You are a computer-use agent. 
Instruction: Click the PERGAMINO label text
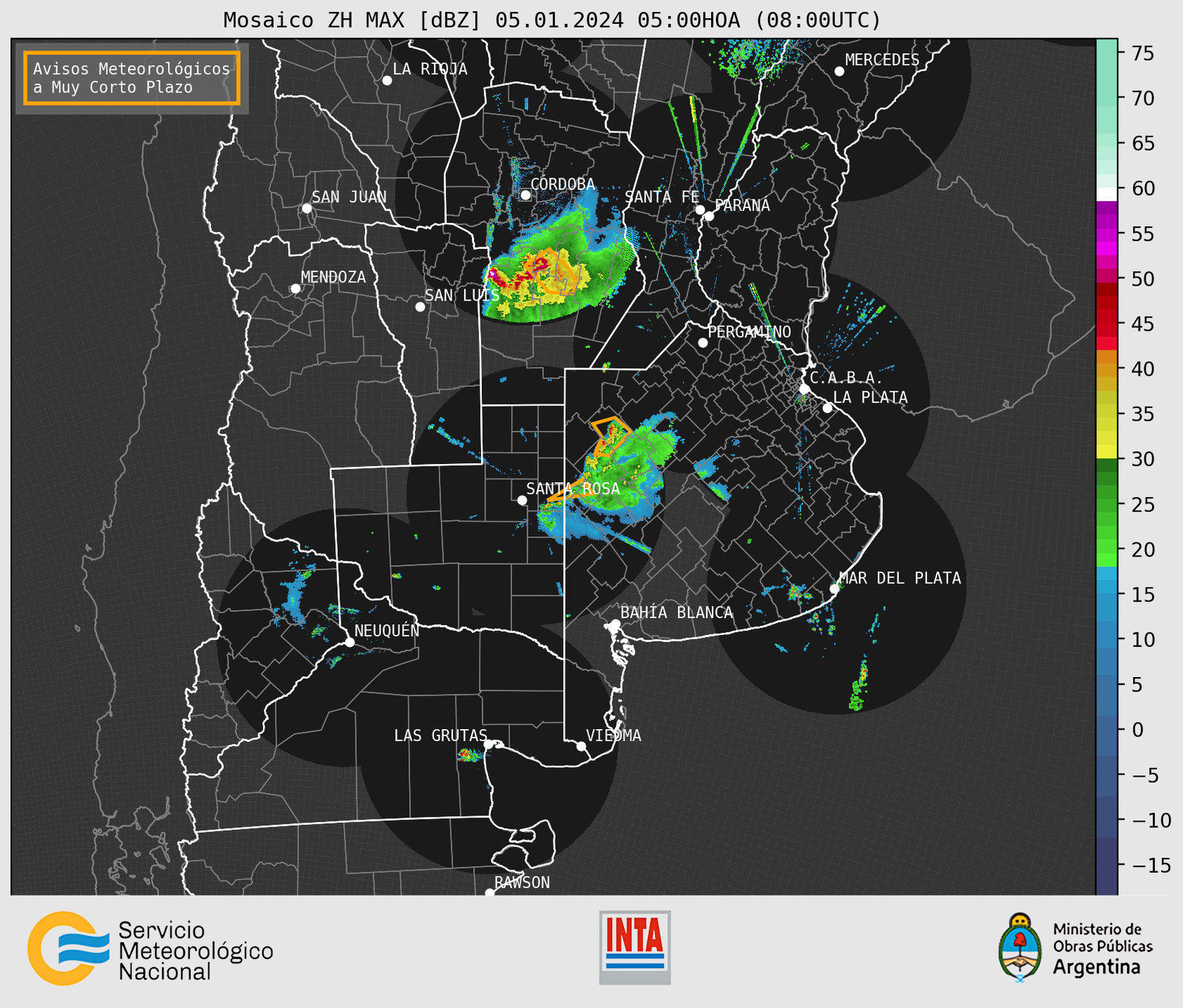click(750, 332)
